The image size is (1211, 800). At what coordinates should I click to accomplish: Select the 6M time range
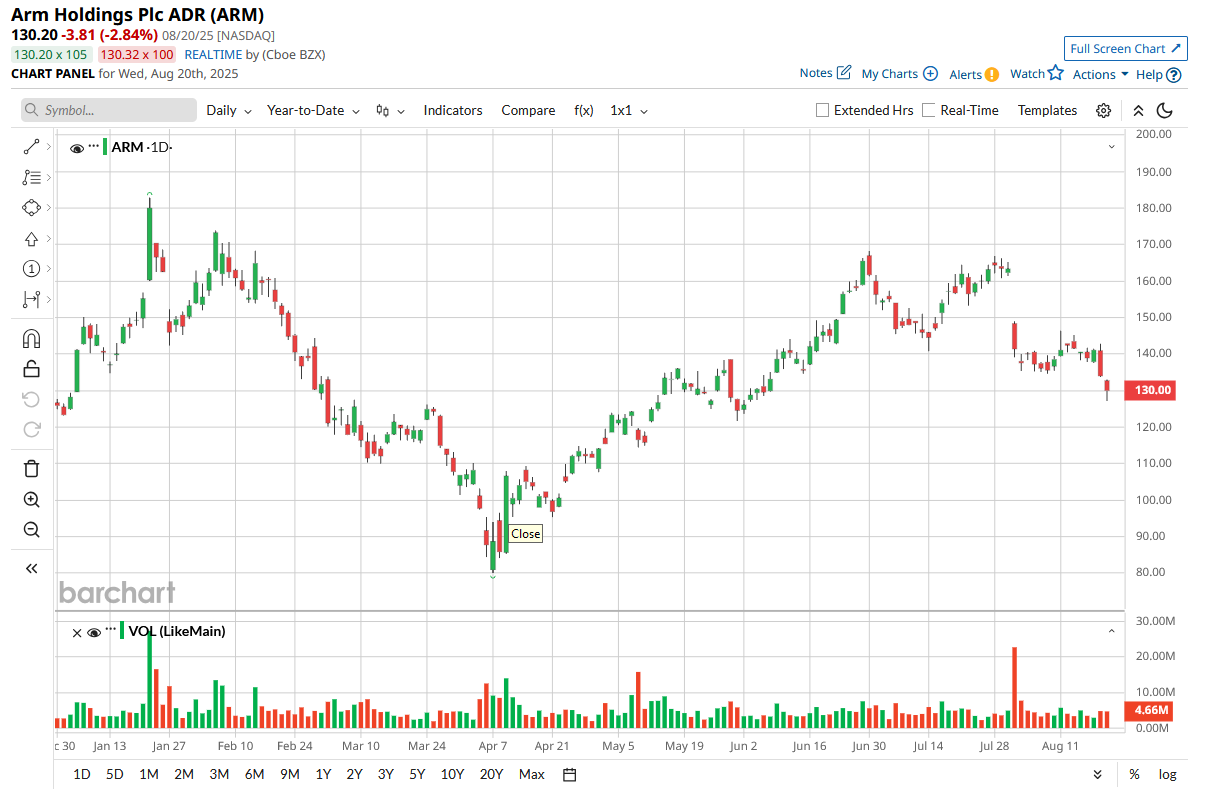254,775
